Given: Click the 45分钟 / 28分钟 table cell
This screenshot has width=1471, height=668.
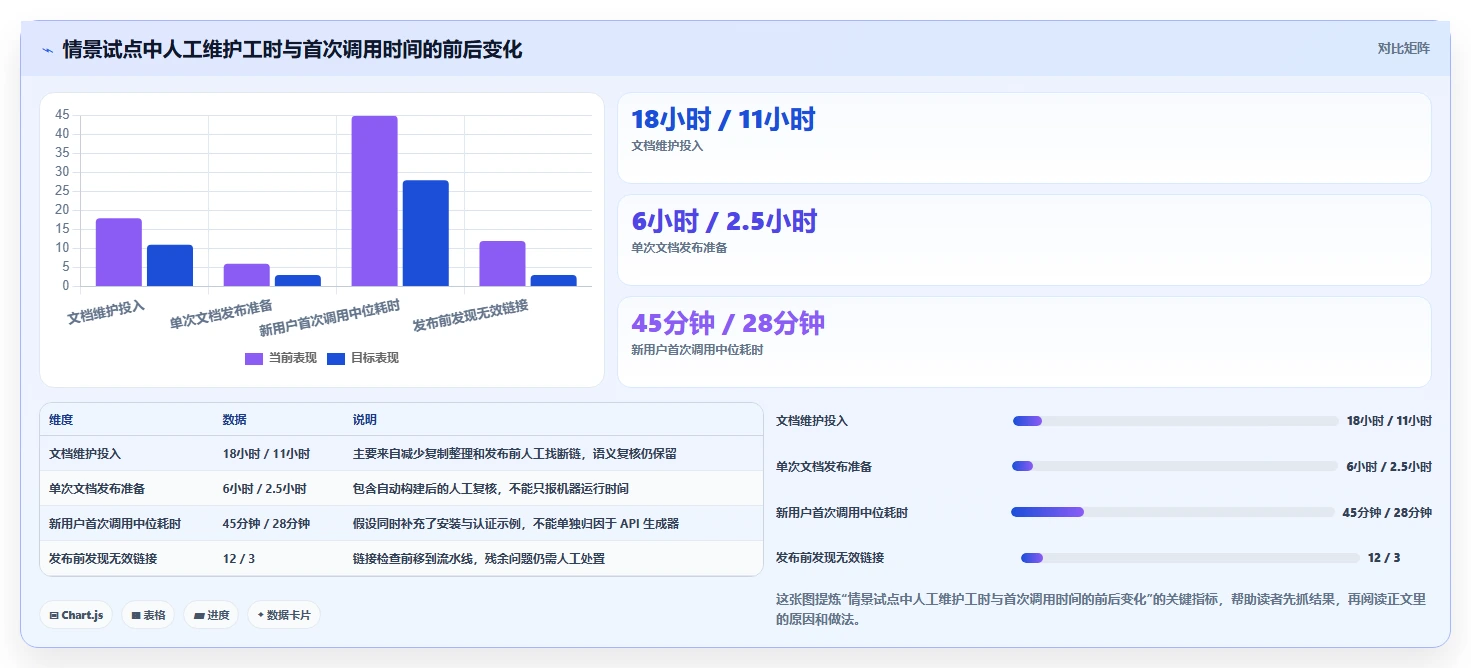Looking at the screenshot, I should [266, 524].
